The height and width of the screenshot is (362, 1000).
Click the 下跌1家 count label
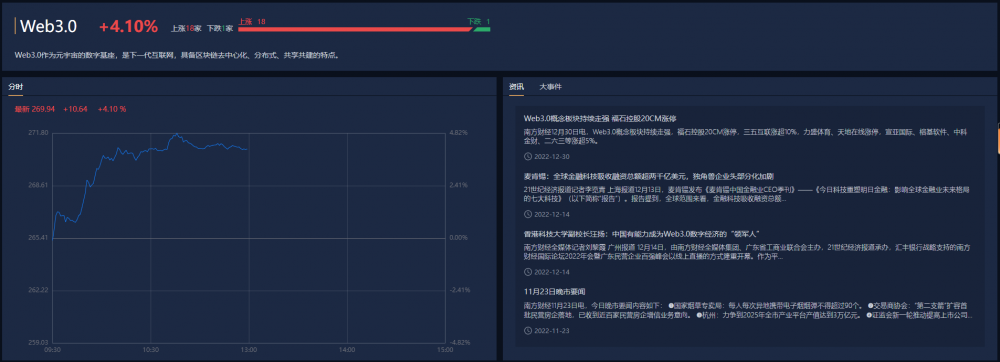click(x=220, y=29)
